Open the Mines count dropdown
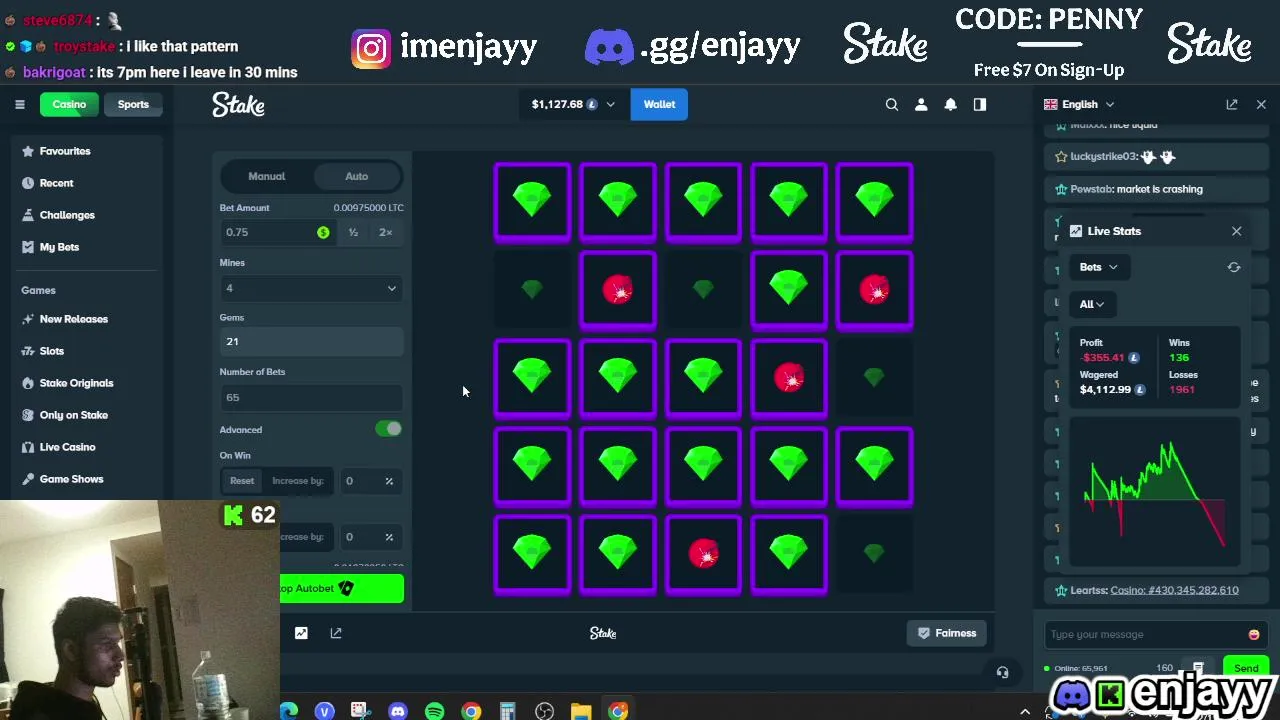The width and height of the screenshot is (1280, 720). tap(311, 288)
